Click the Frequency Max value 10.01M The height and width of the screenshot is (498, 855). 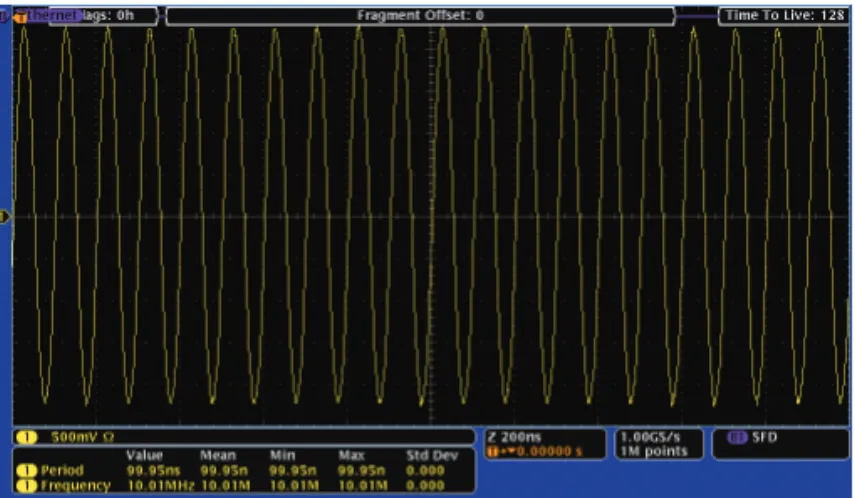(x=363, y=485)
